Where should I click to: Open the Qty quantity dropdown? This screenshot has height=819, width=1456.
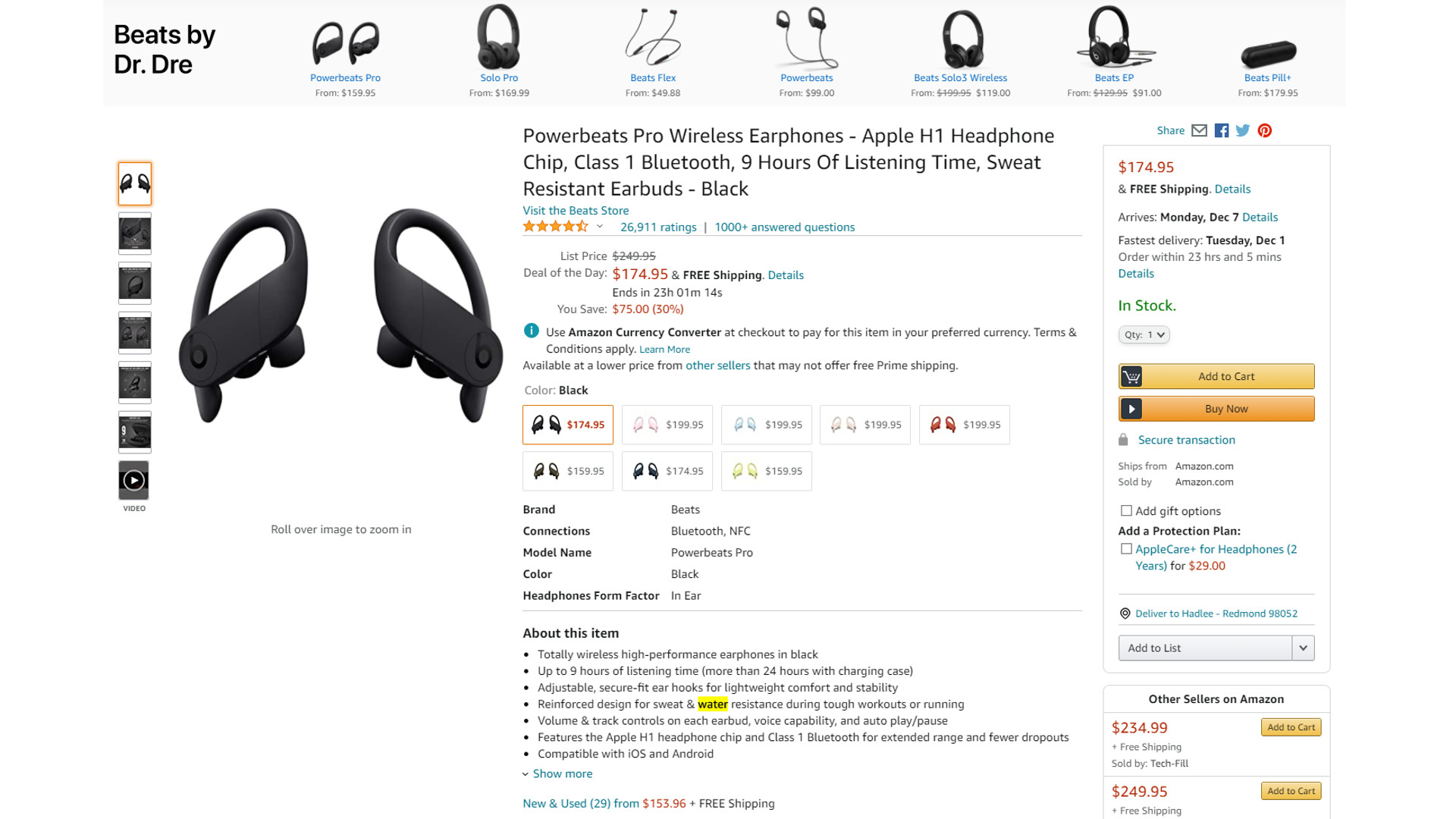pos(1144,334)
